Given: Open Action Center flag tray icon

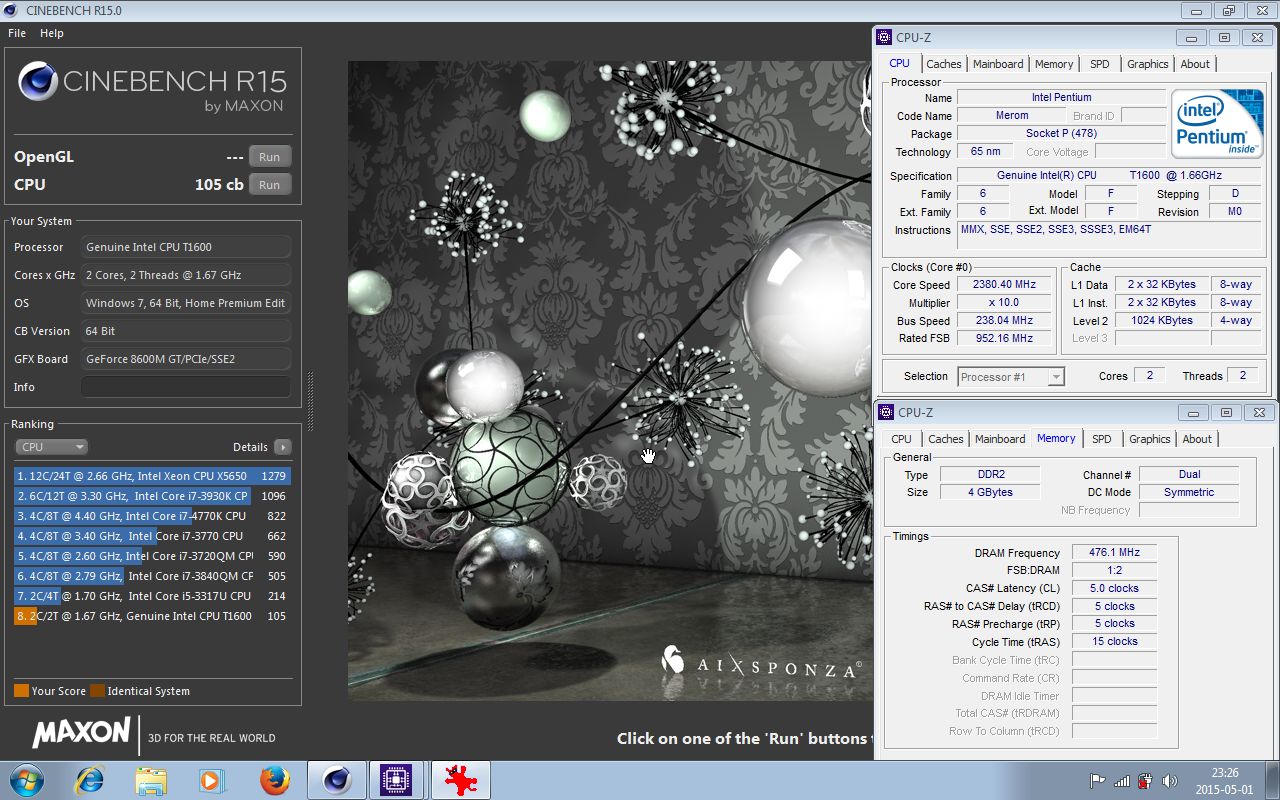Looking at the screenshot, I should 1098,781.
